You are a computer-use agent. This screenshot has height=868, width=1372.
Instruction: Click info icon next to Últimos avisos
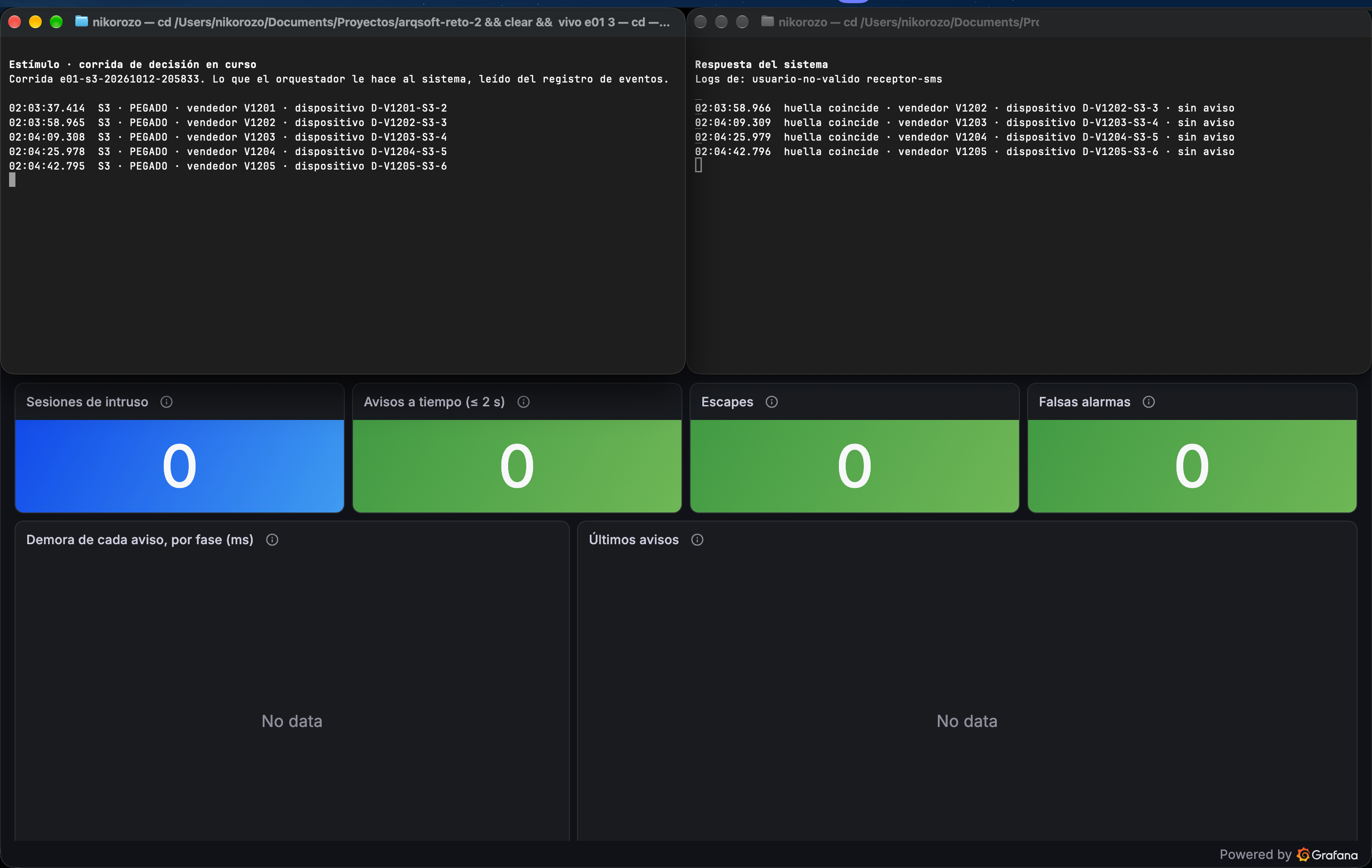point(697,540)
